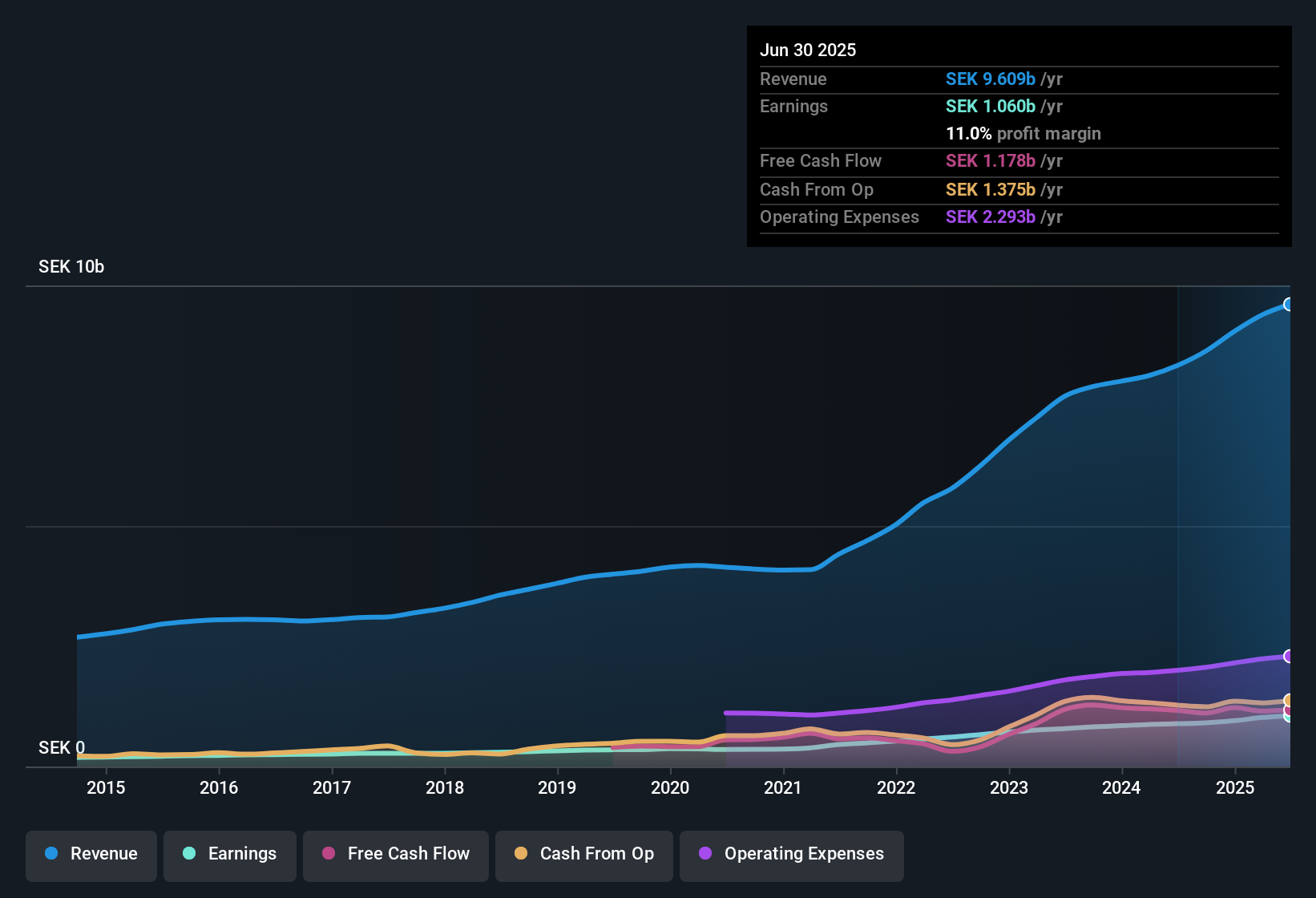Click the teal Earnings legend dot
1316x898 pixels.
point(189,854)
